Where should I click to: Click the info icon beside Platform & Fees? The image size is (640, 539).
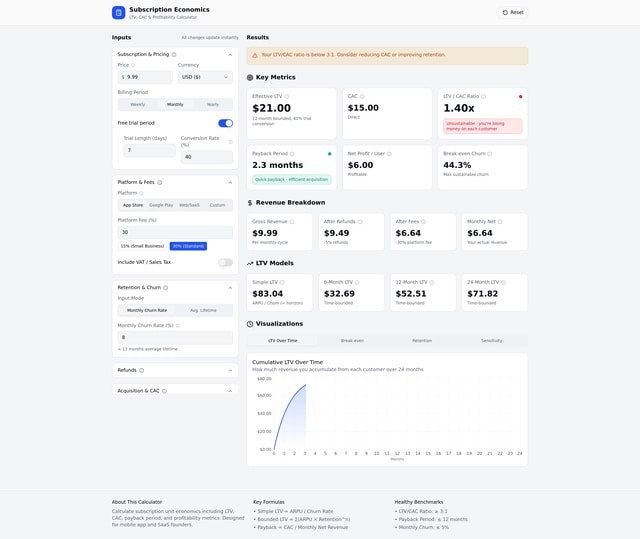tap(160, 182)
